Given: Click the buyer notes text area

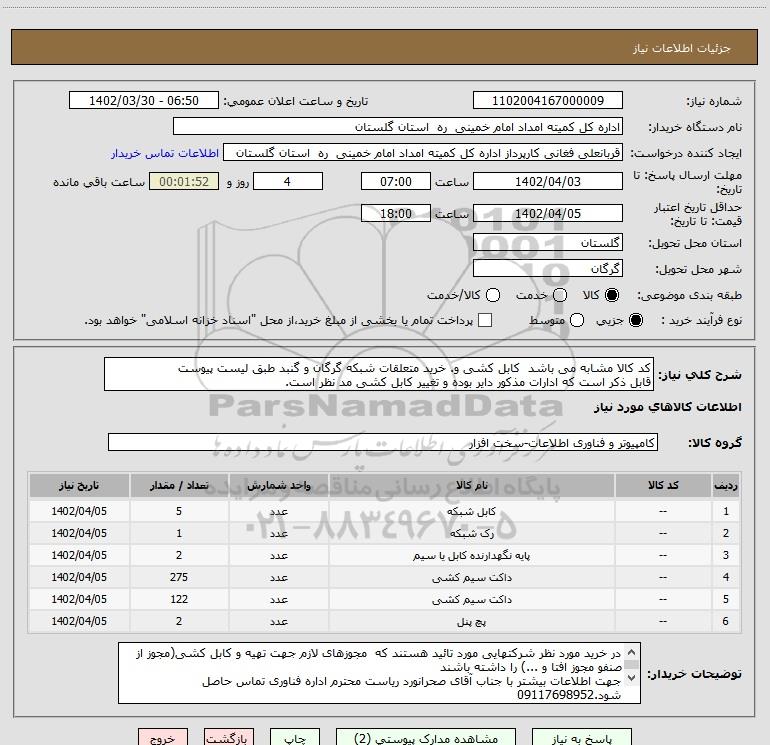Looking at the screenshot, I should [x=379, y=673].
